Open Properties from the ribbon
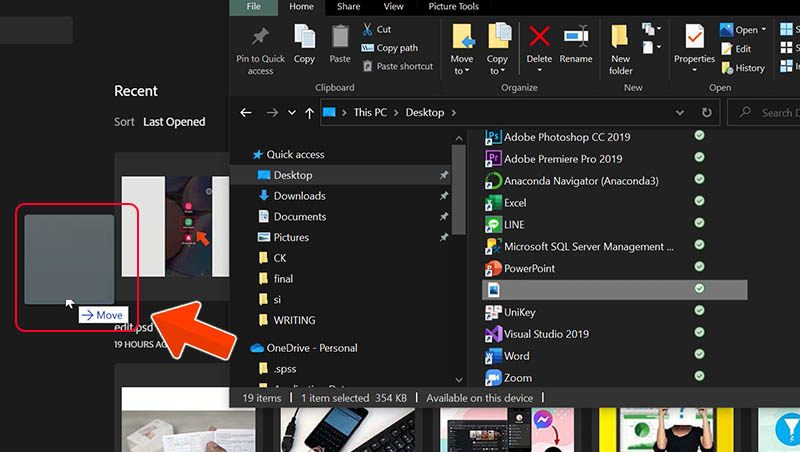 (694, 38)
